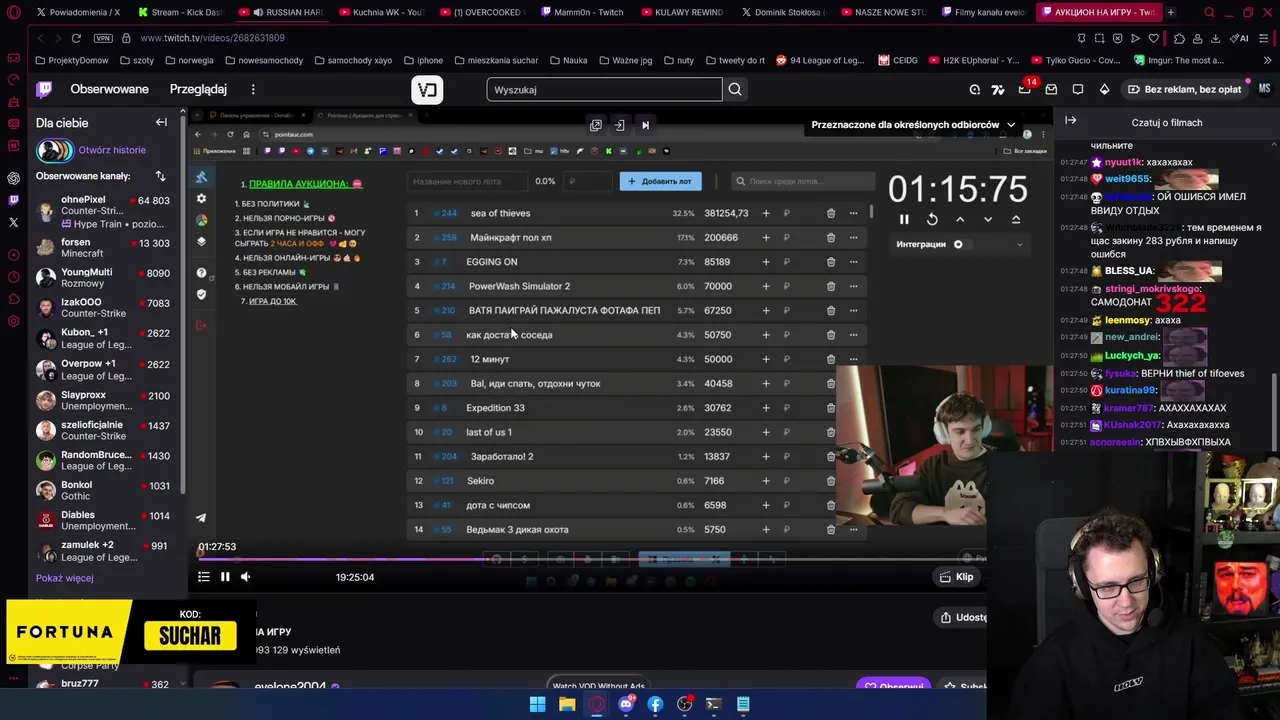Viewport: 1280px width, 720px height.
Task: Click the Otwórz historie link
Action: tap(112, 150)
